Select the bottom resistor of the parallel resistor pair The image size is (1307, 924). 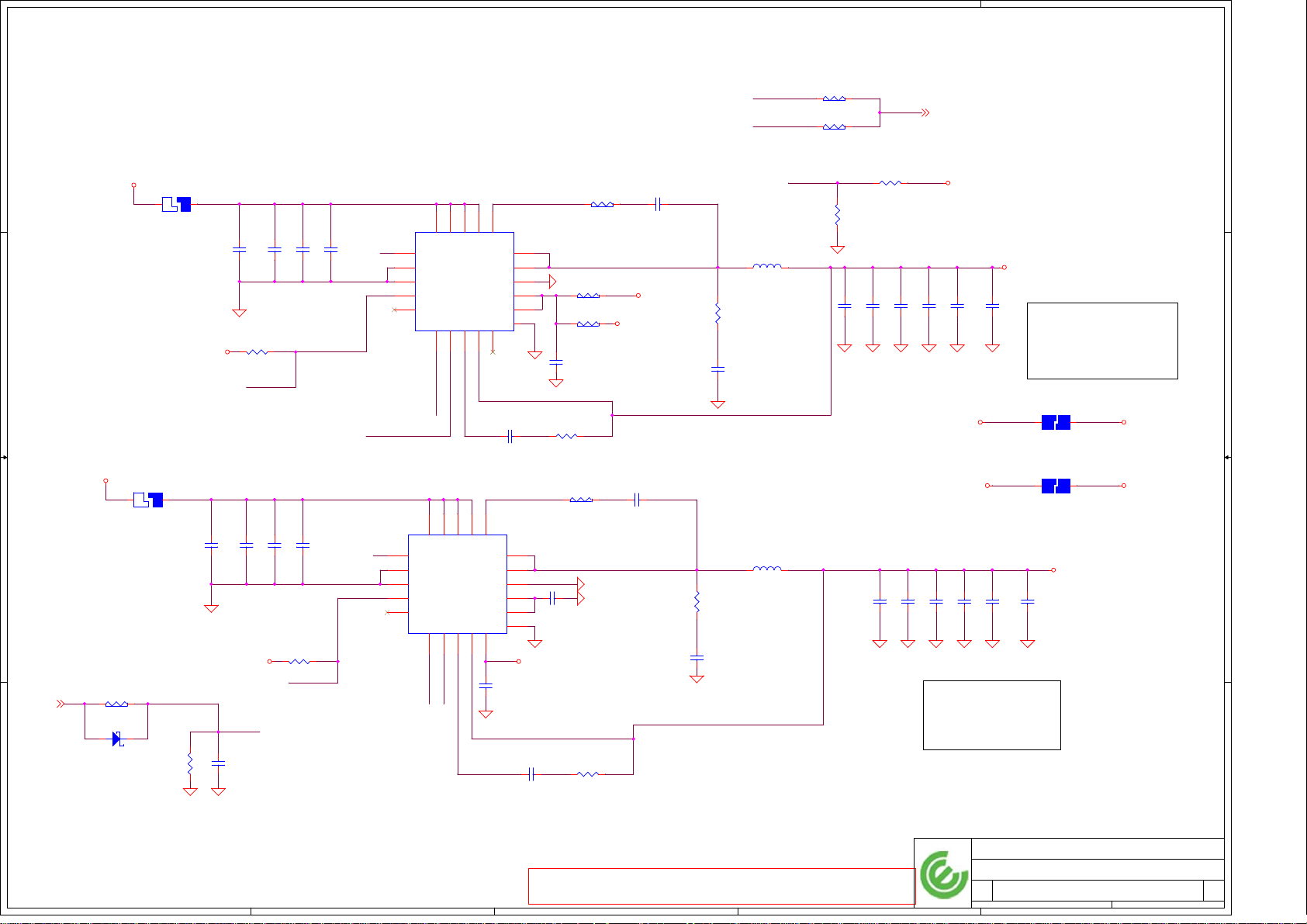point(834,126)
